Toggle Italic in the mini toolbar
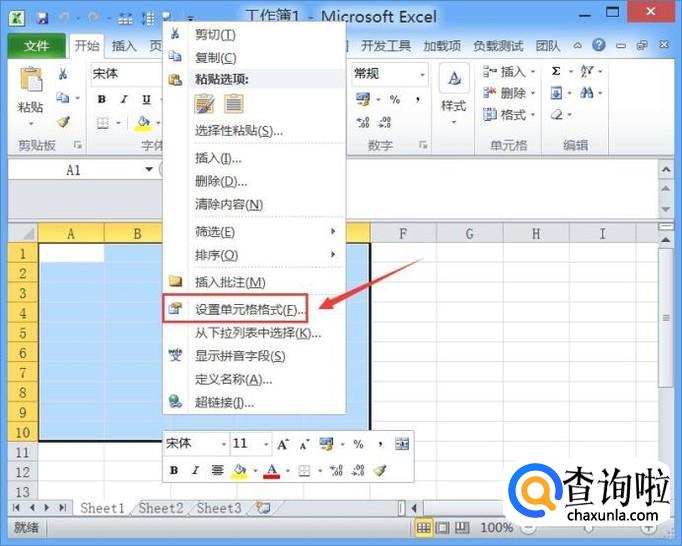 point(195,470)
